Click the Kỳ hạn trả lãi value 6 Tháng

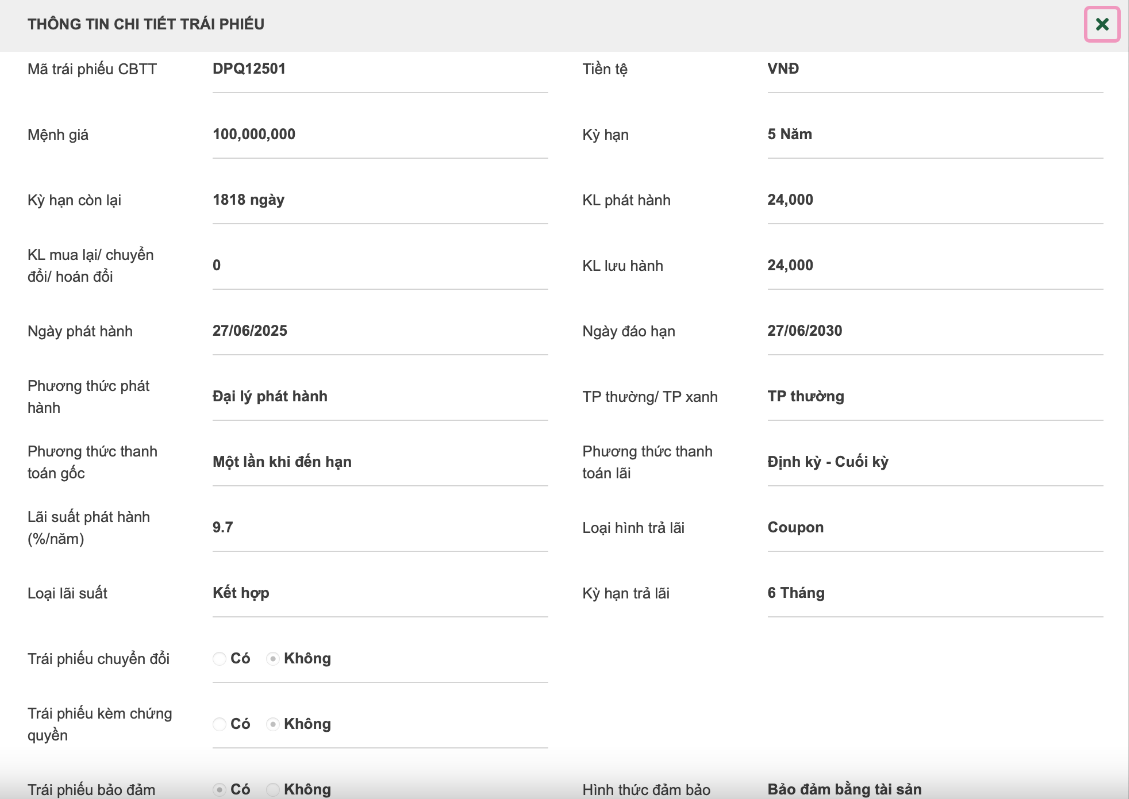coord(796,593)
